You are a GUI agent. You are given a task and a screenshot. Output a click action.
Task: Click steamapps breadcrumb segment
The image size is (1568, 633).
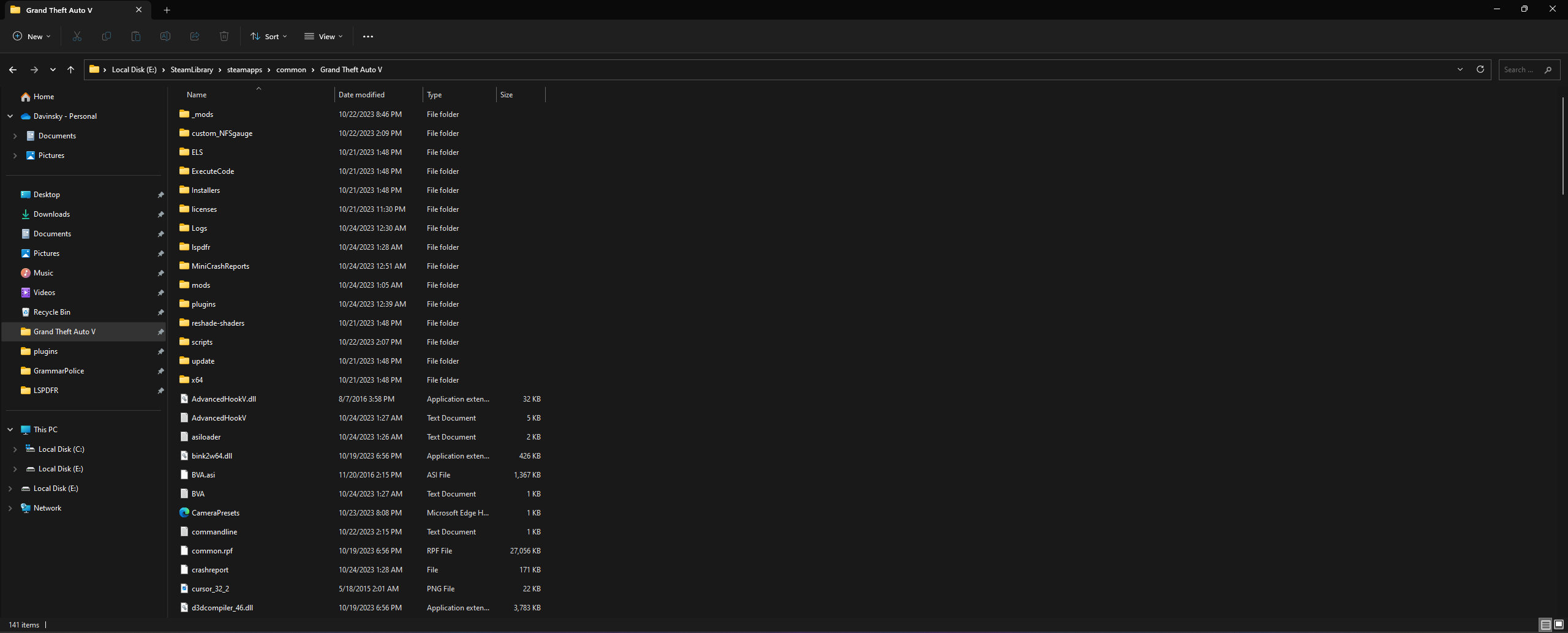tap(244, 70)
